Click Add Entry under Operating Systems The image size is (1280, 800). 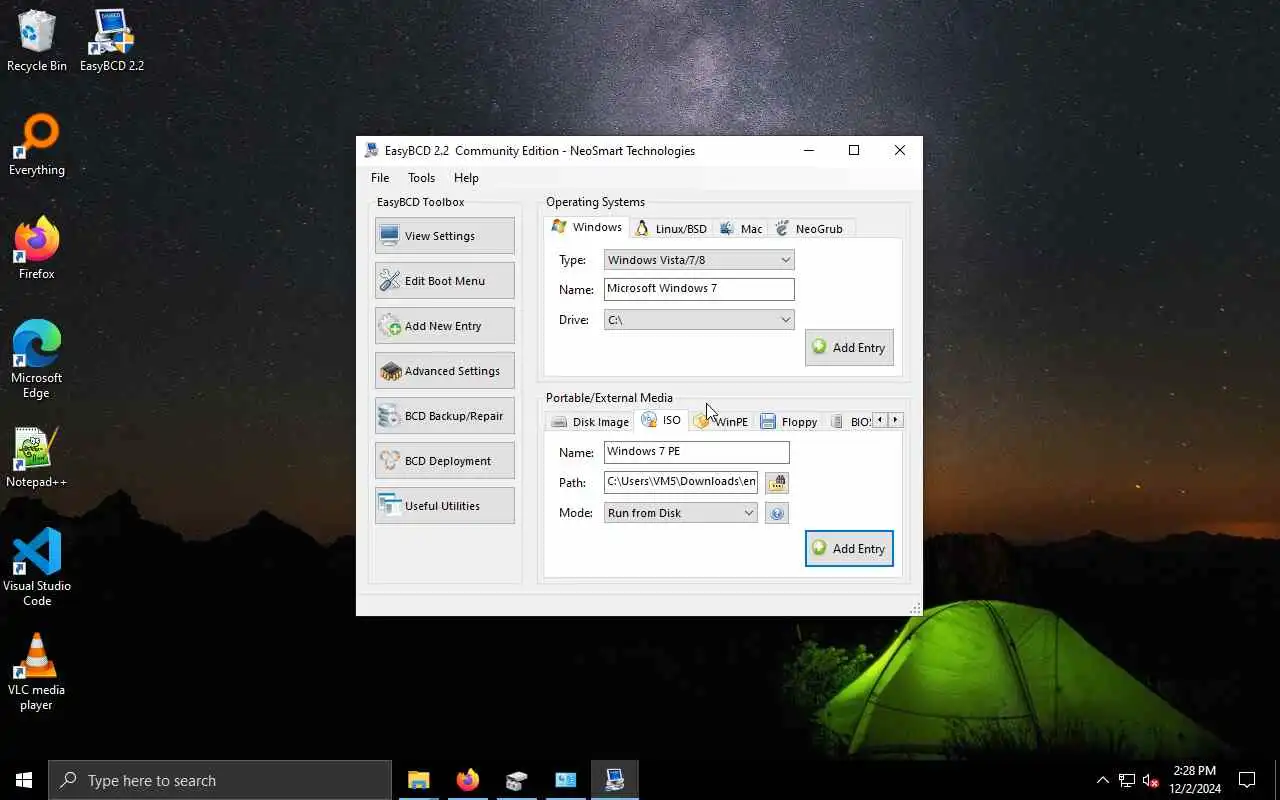pos(849,348)
